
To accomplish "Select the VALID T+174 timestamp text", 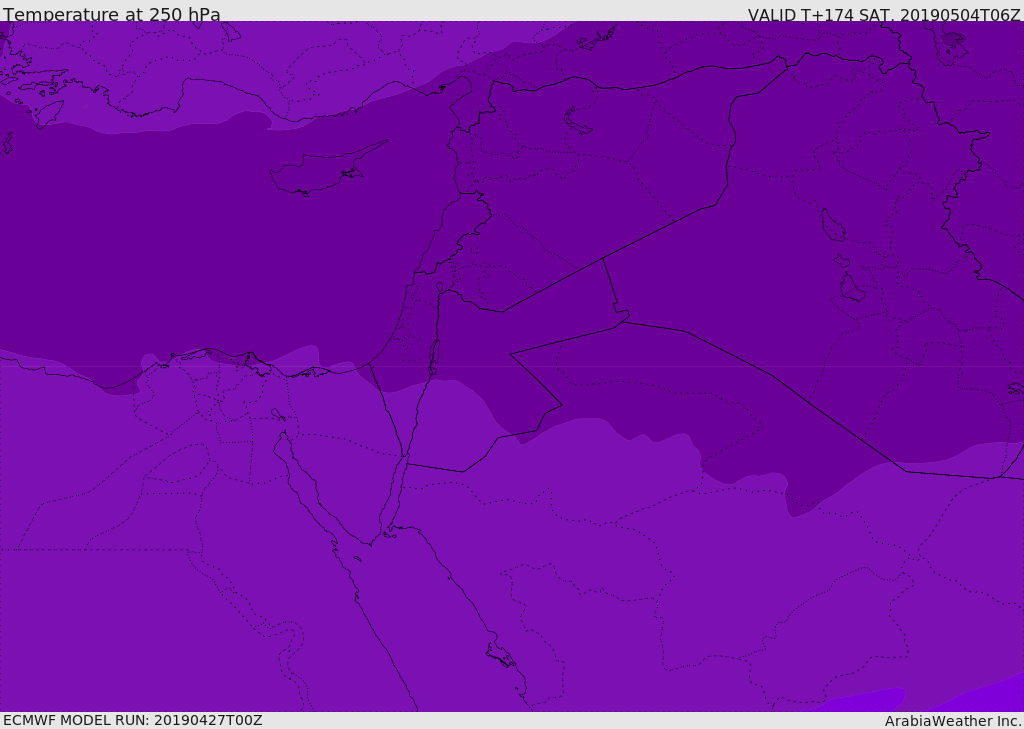I will click(884, 14).
